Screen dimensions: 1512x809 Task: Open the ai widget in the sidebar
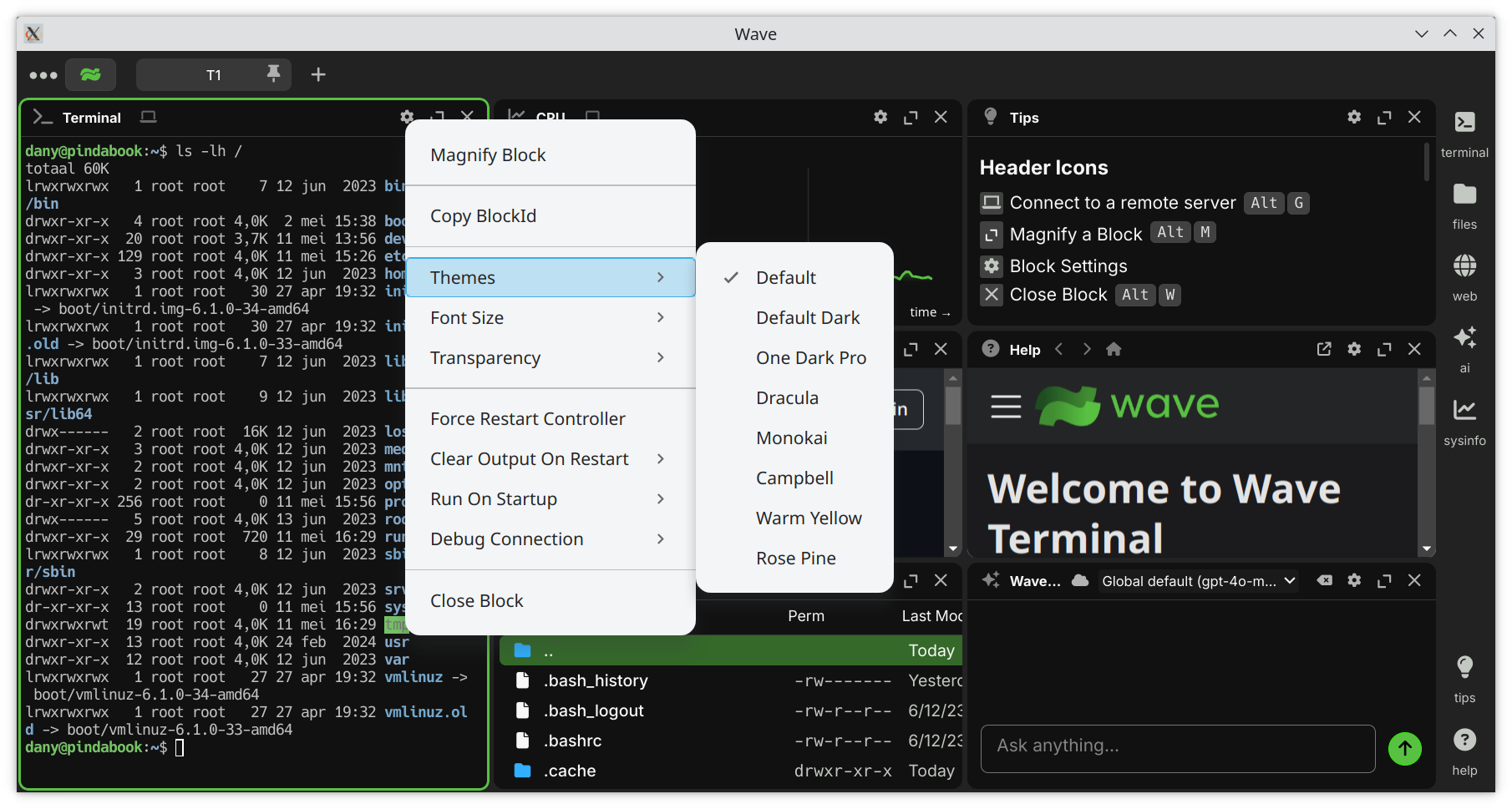1464,350
